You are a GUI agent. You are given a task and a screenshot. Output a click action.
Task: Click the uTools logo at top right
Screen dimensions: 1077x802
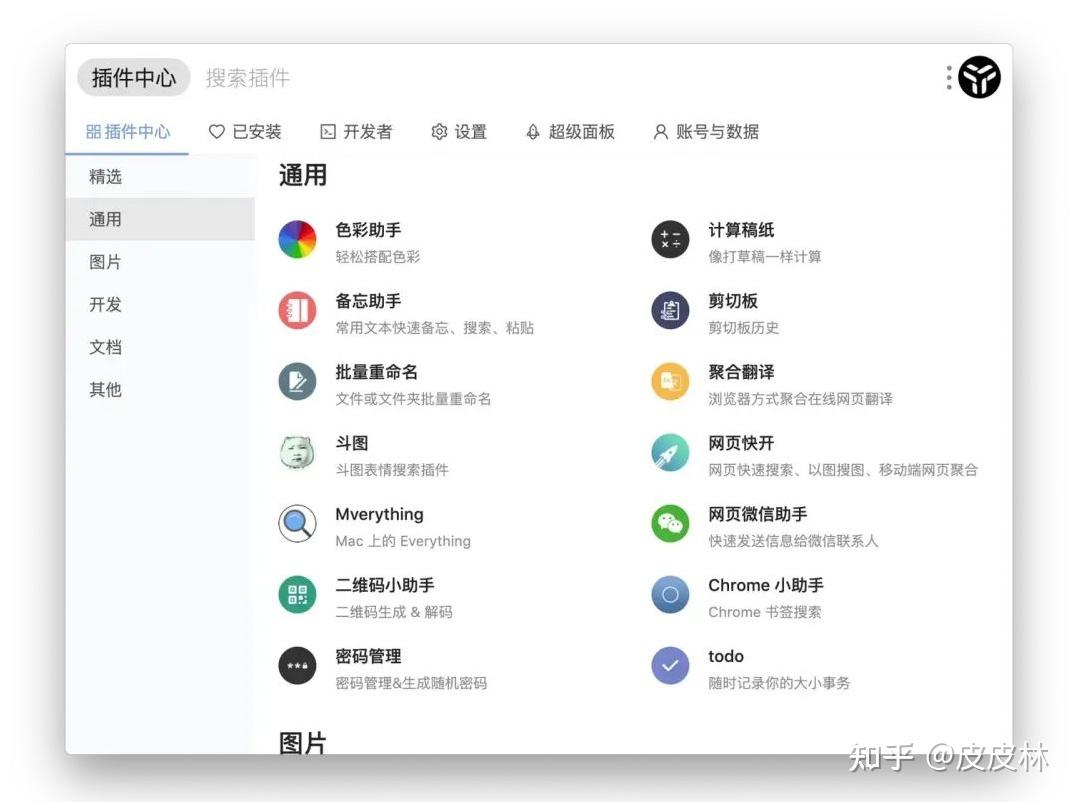point(979,77)
